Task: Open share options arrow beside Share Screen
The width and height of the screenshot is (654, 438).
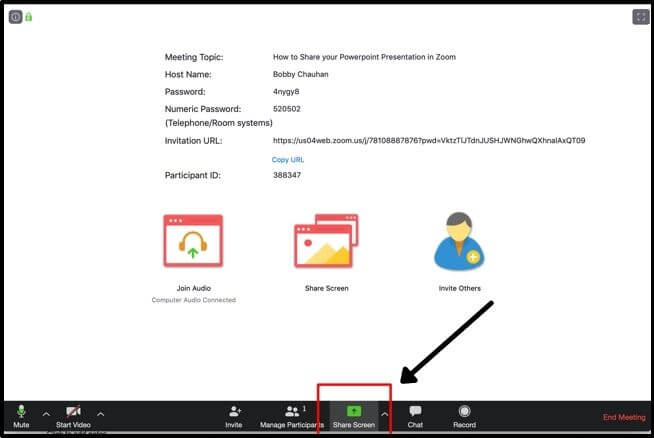Action: (x=385, y=413)
